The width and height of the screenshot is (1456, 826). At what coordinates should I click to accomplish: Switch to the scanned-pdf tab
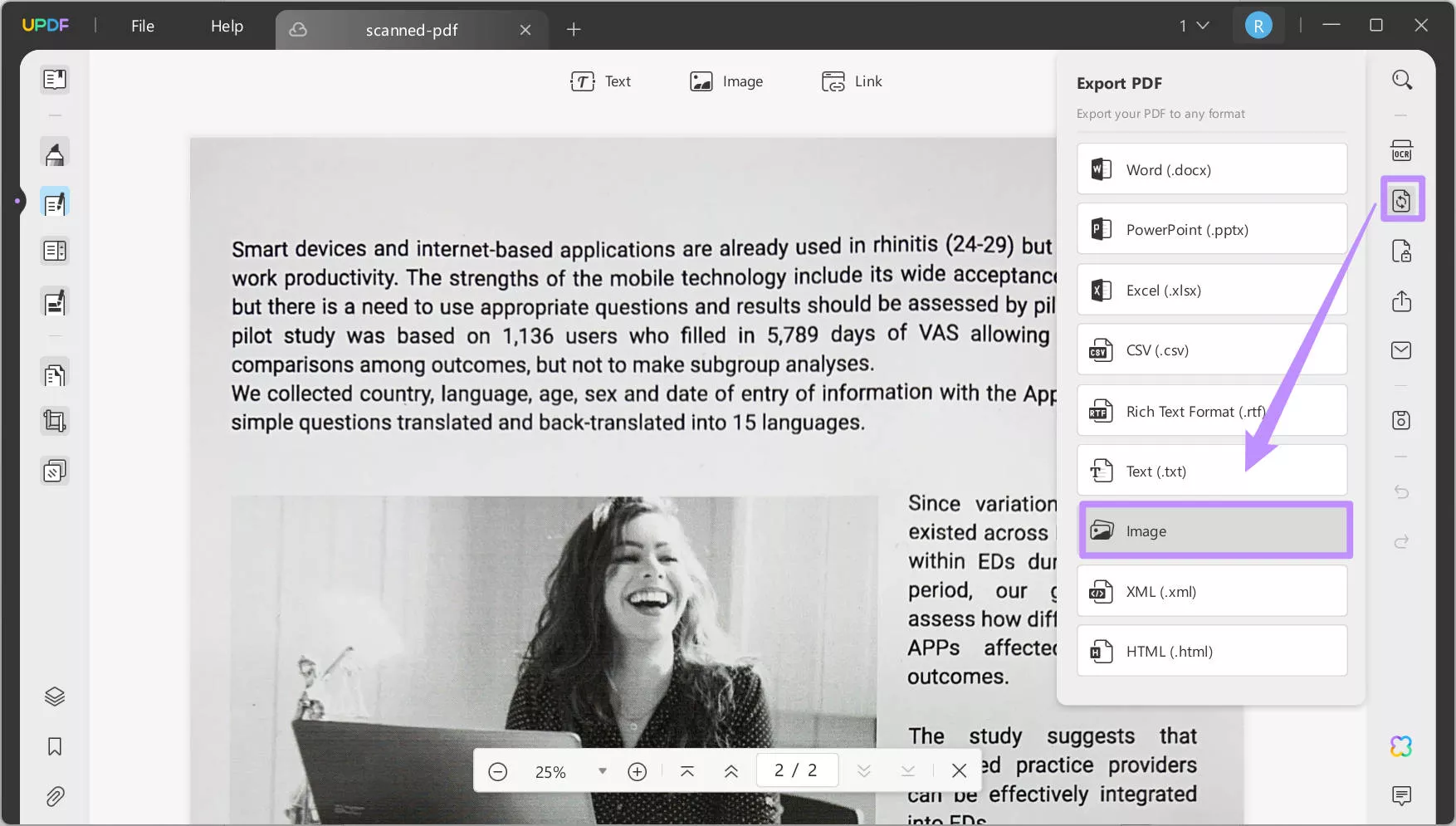(x=412, y=30)
